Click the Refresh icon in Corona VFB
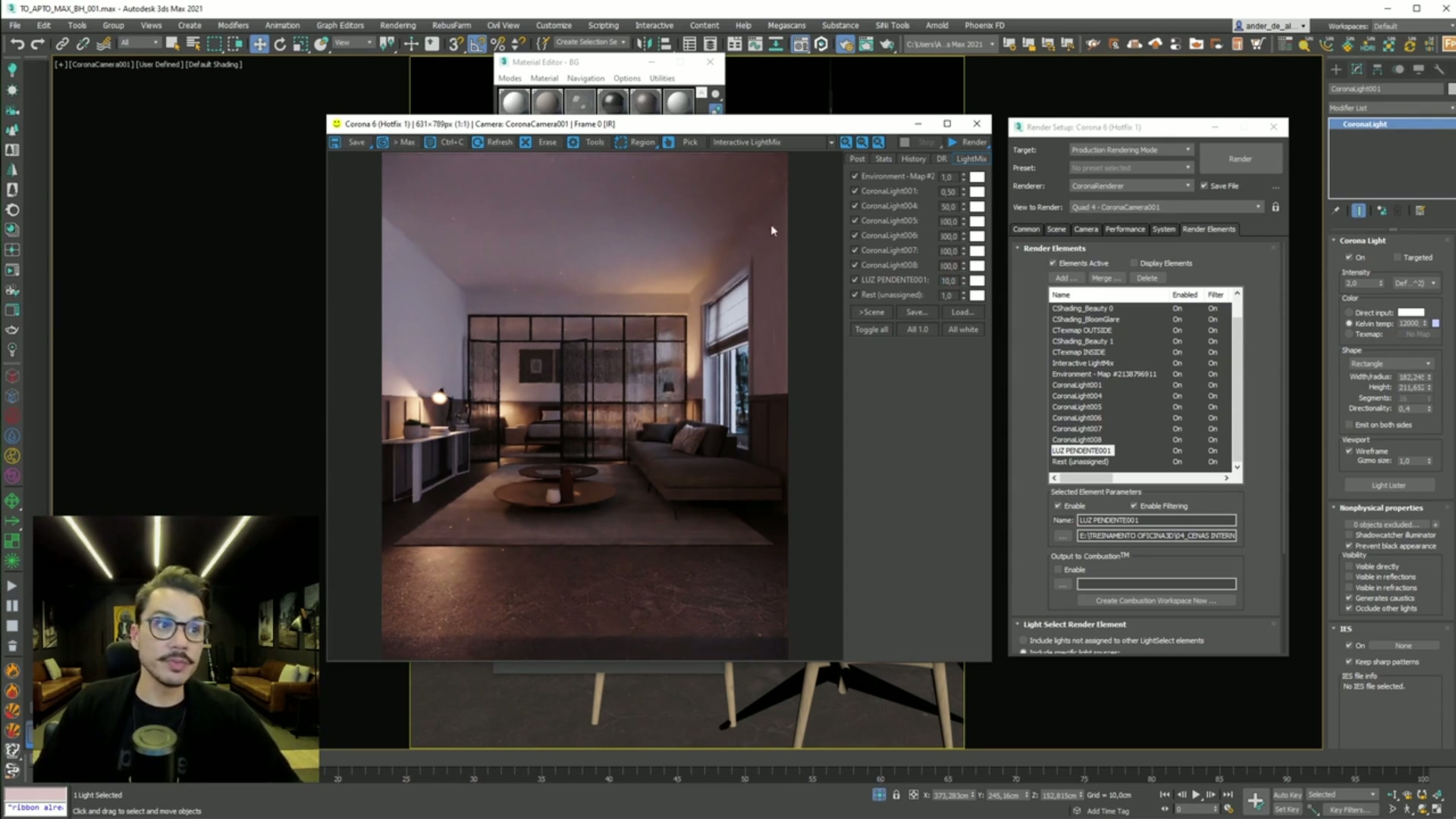The height and width of the screenshot is (819, 1456). (479, 143)
